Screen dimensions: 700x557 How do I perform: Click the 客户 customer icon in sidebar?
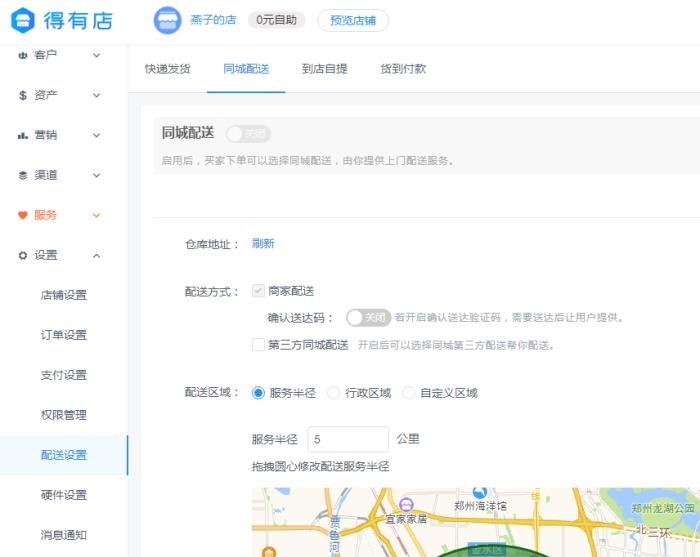(x=22, y=55)
